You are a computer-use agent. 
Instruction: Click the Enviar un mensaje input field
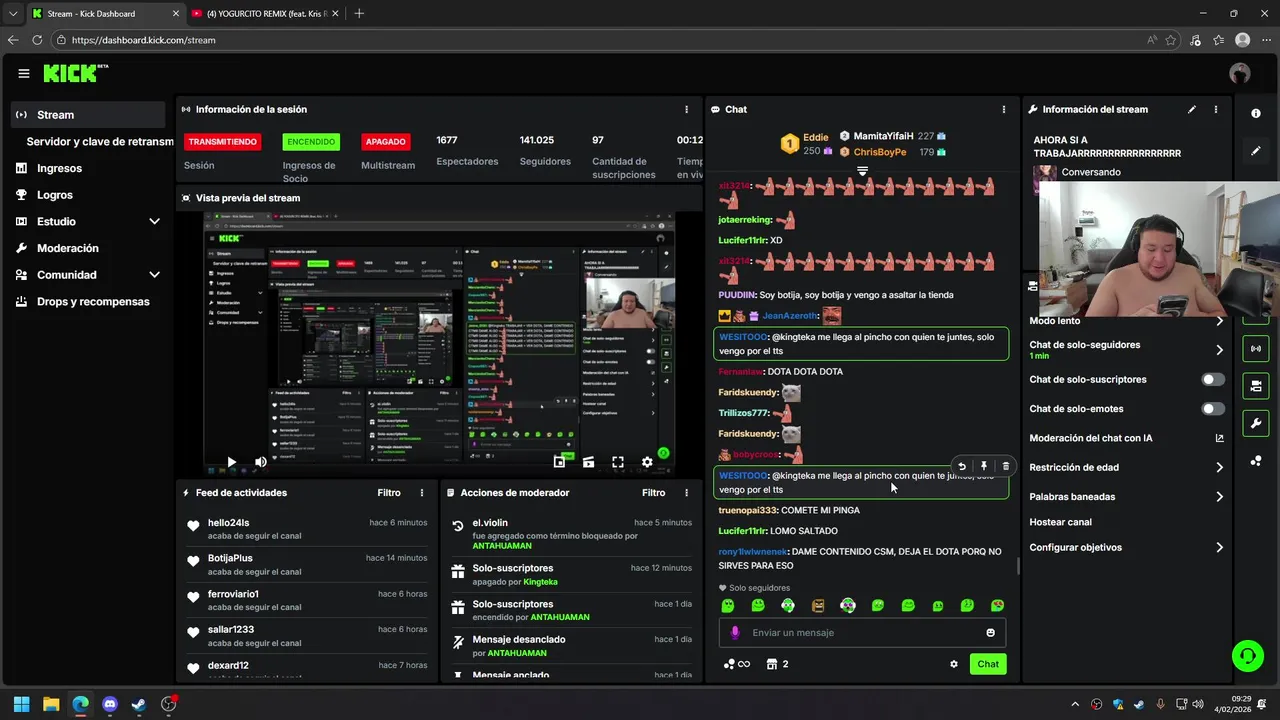click(862, 632)
